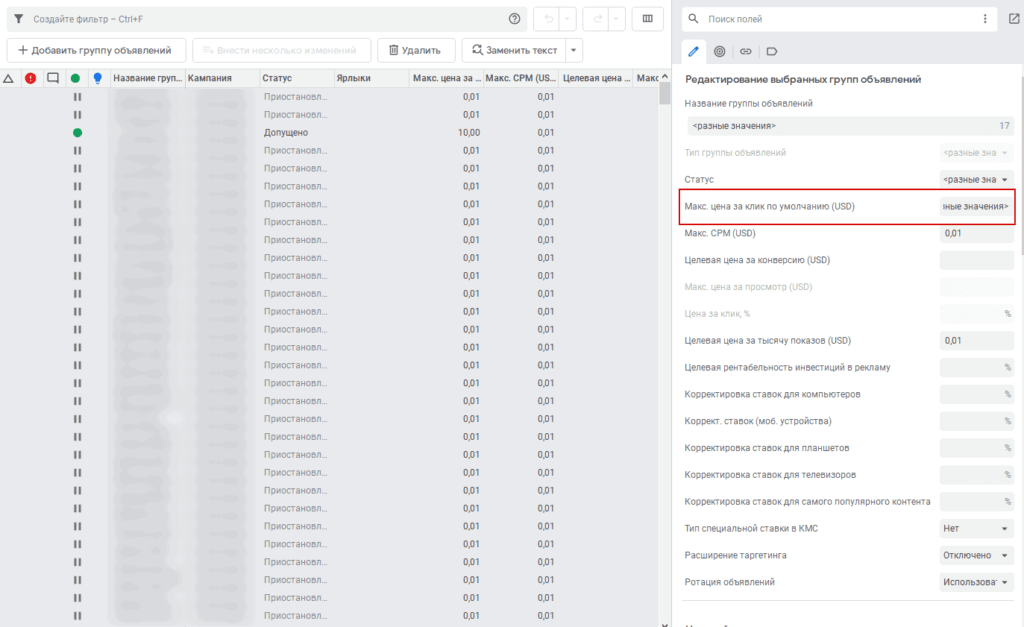
Task: Sort by Ярлыки column header
Action: click(x=371, y=78)
